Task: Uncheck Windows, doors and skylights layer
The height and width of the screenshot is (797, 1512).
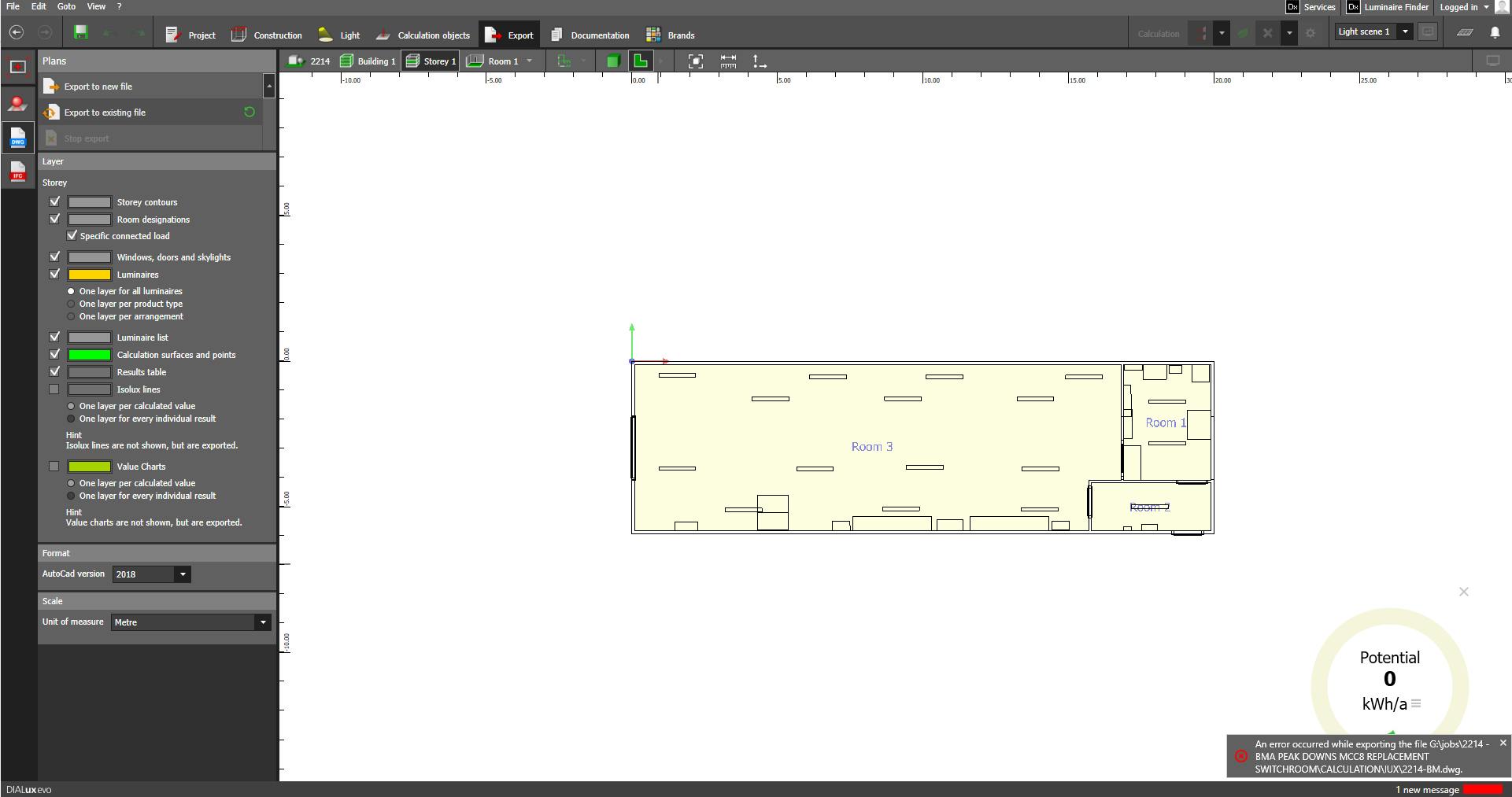Action: pos(54,257)
